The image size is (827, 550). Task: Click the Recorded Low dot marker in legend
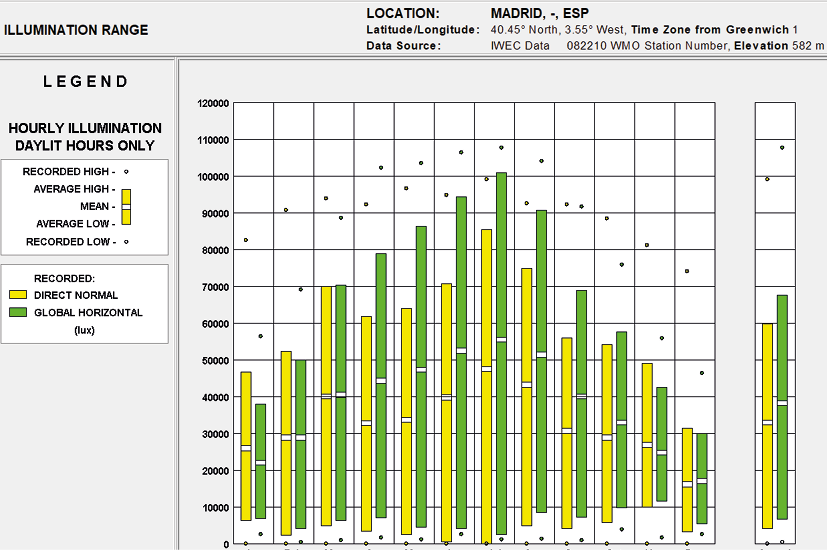click(126, 241)
